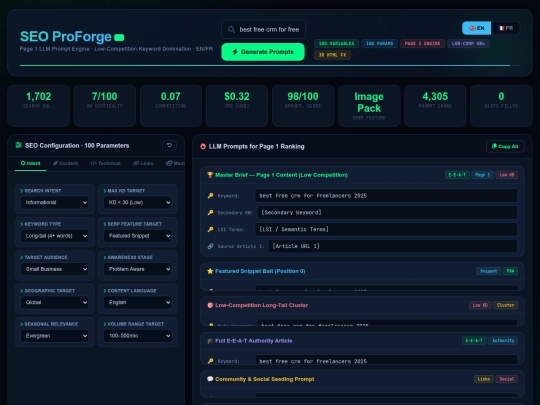Click the Cluster tag on Long-Tail Cluster card
Viewport: 540px width, 405px height.
point(505,305)
